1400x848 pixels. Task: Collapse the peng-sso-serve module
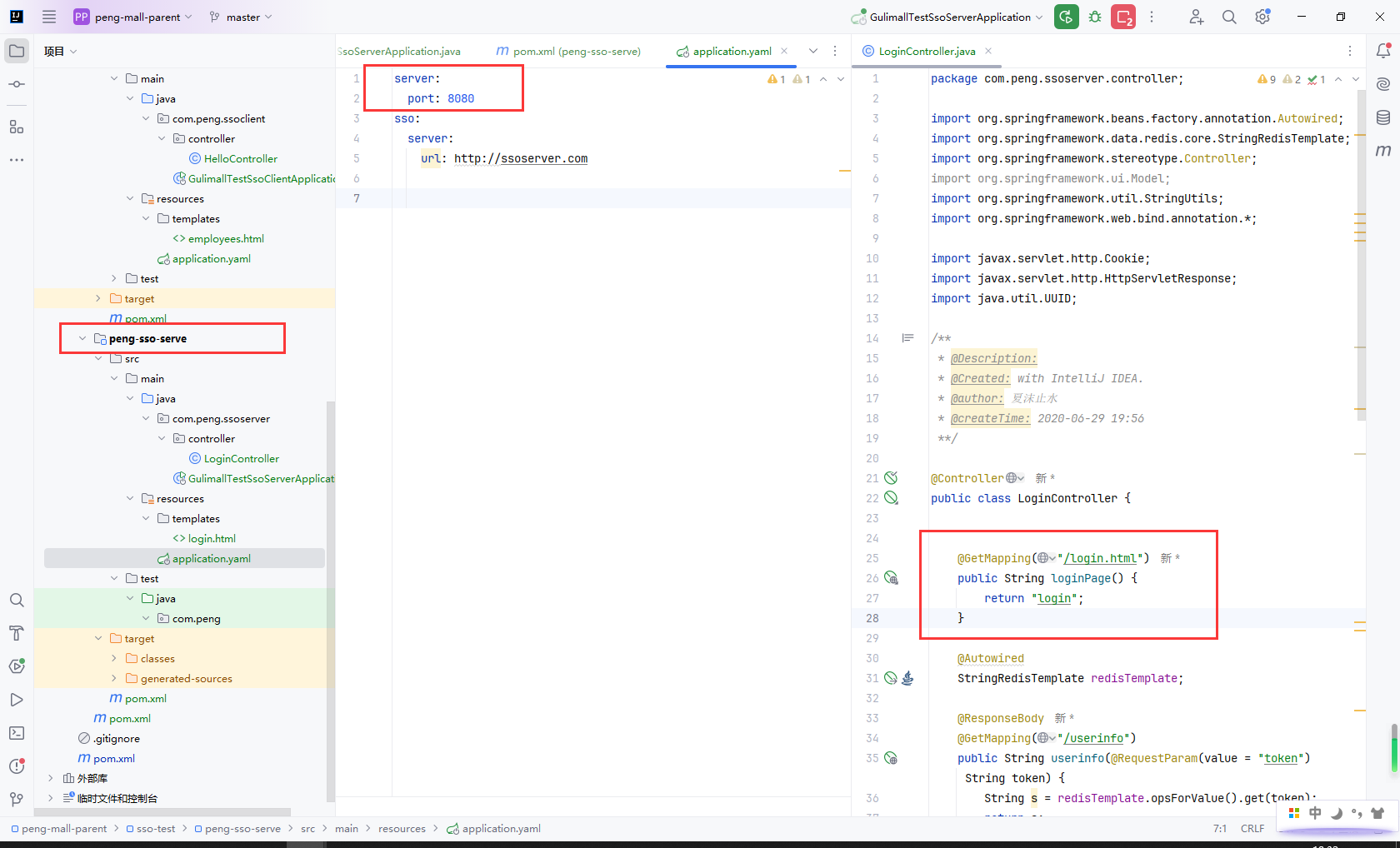[x=82, y=338]
